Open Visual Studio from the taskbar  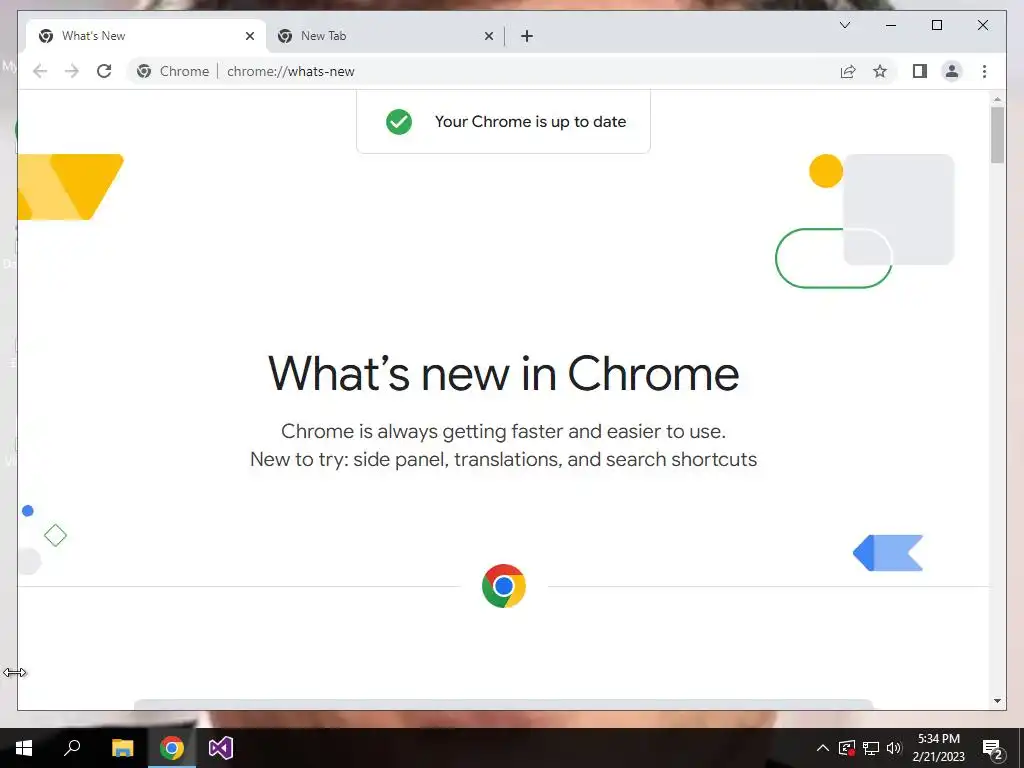221,748
